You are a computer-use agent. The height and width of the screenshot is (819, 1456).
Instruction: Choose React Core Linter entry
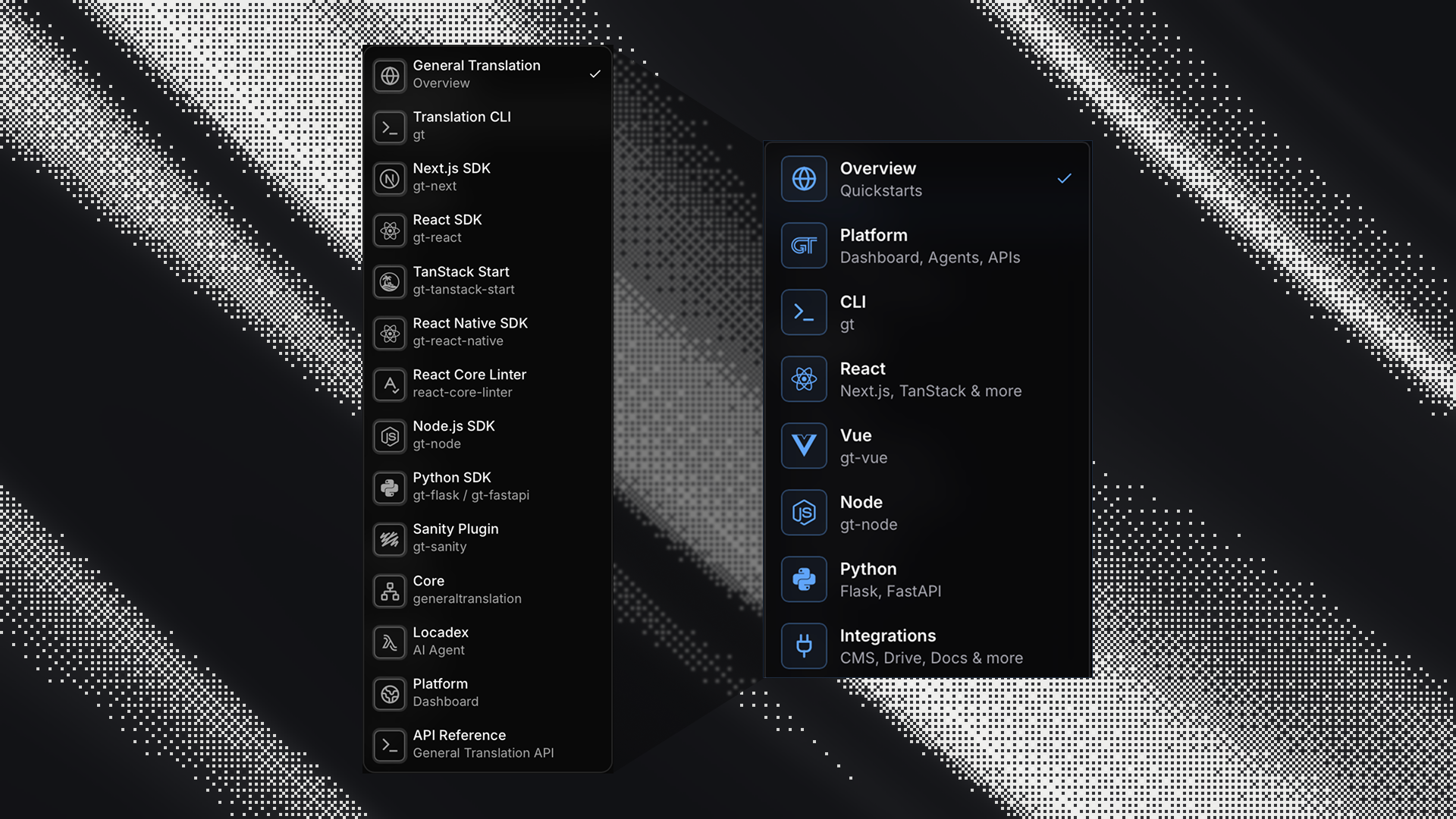tap(488, 385)
